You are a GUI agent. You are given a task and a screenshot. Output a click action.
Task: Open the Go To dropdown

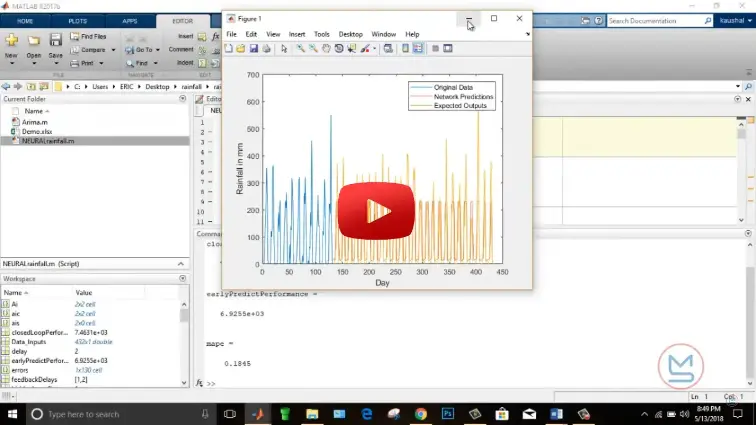point(157,50)
